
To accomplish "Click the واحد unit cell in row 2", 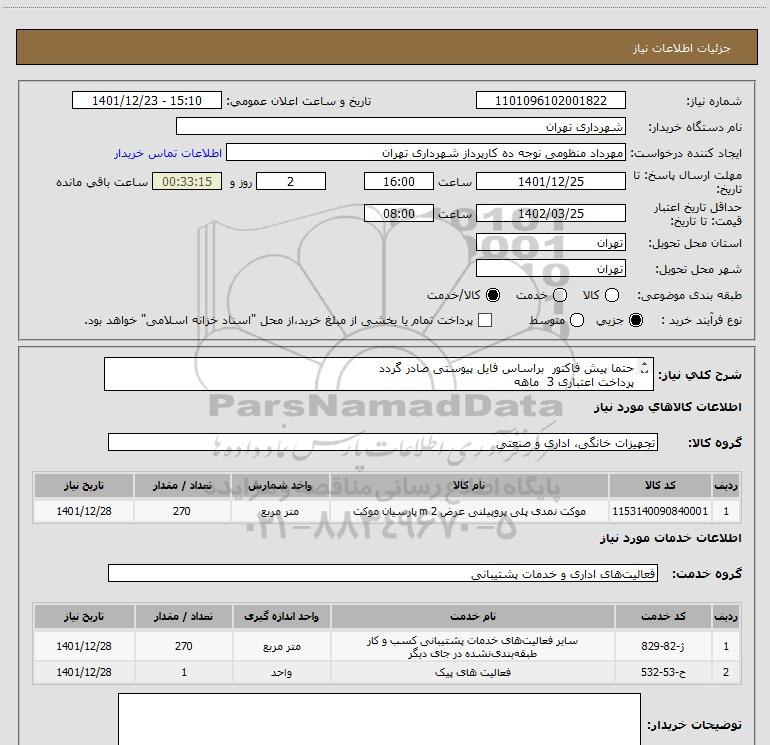I will 281,672.
